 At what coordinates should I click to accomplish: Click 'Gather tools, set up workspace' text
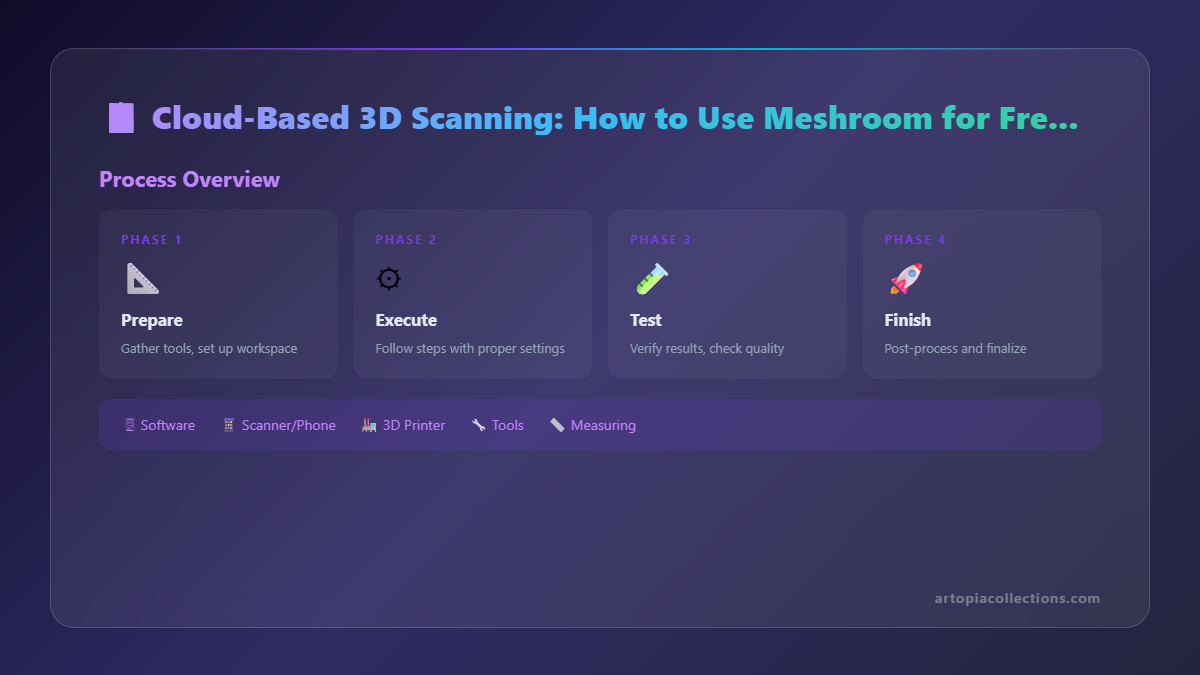(x=209, y=349)
